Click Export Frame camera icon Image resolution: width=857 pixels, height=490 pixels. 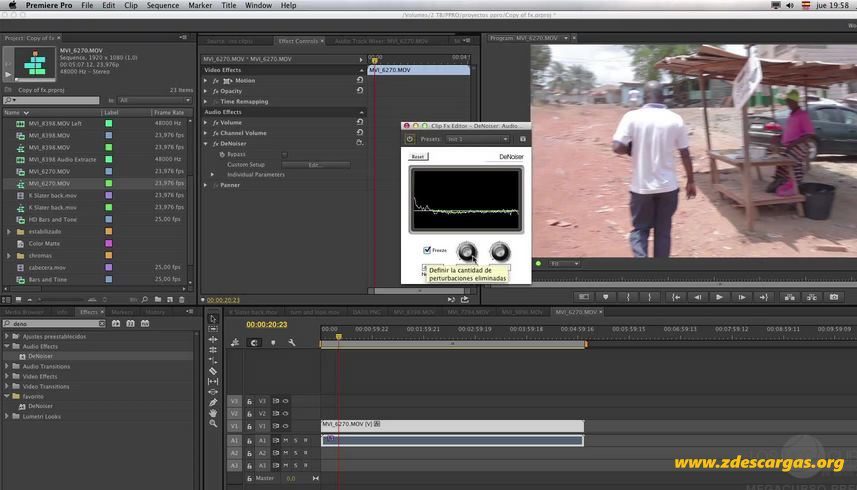tap(833, 297)
